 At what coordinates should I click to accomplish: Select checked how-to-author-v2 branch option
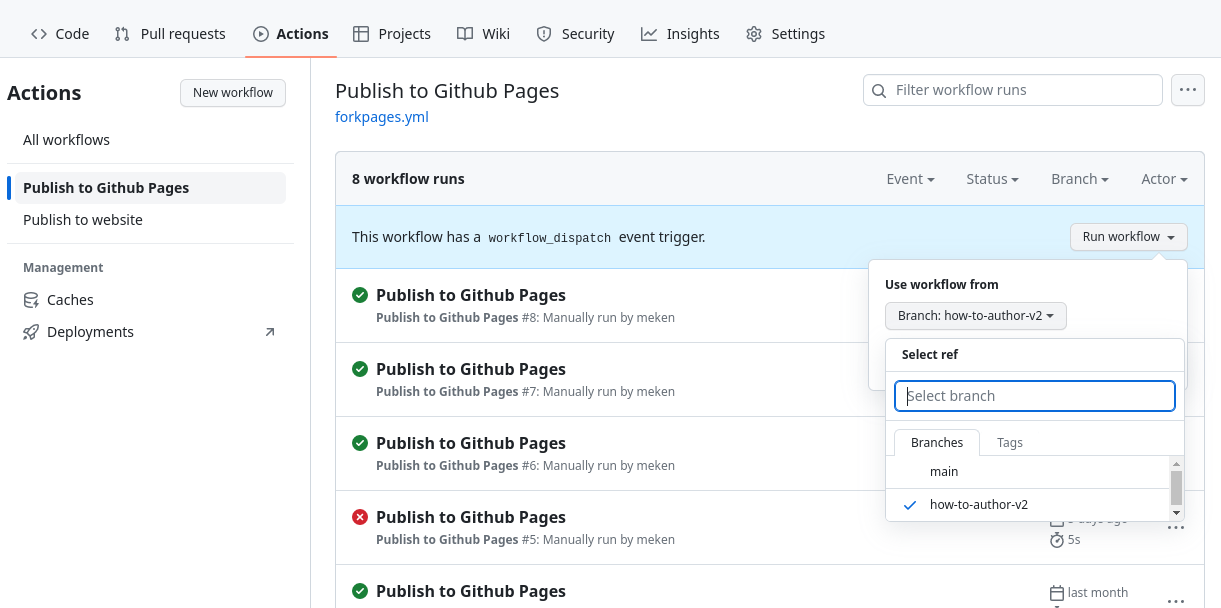[978, 505]
